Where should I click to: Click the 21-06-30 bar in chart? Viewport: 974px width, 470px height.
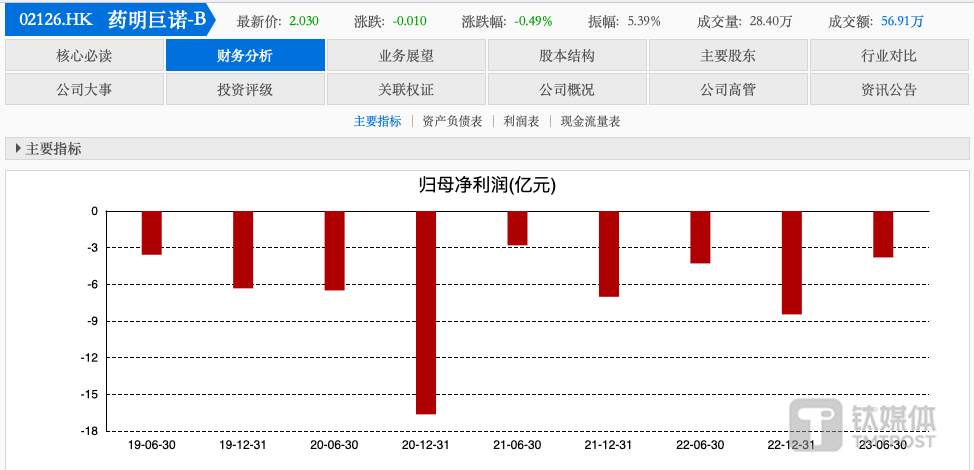pos(517,228)
